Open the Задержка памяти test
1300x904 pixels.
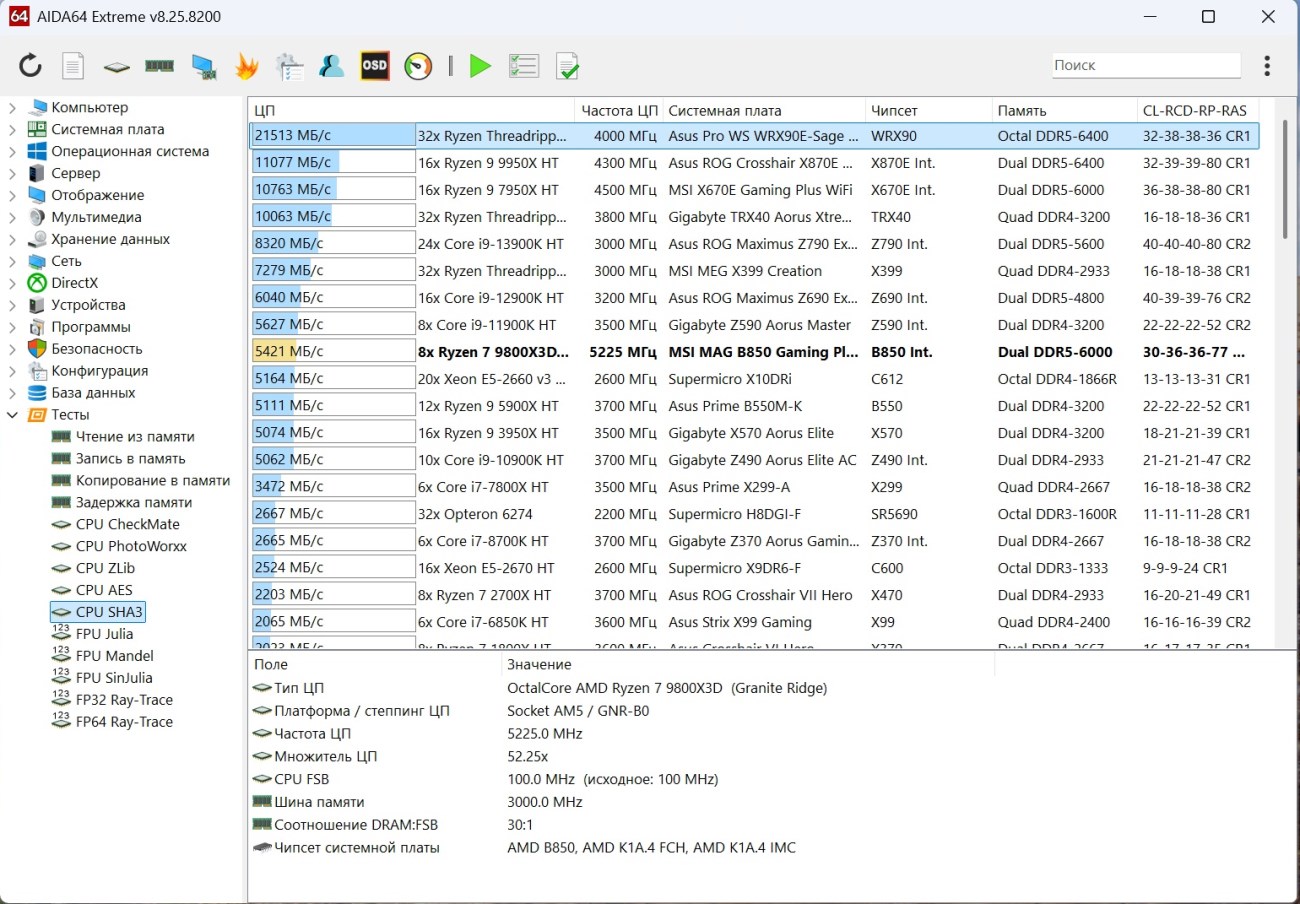tap(134, 503)
